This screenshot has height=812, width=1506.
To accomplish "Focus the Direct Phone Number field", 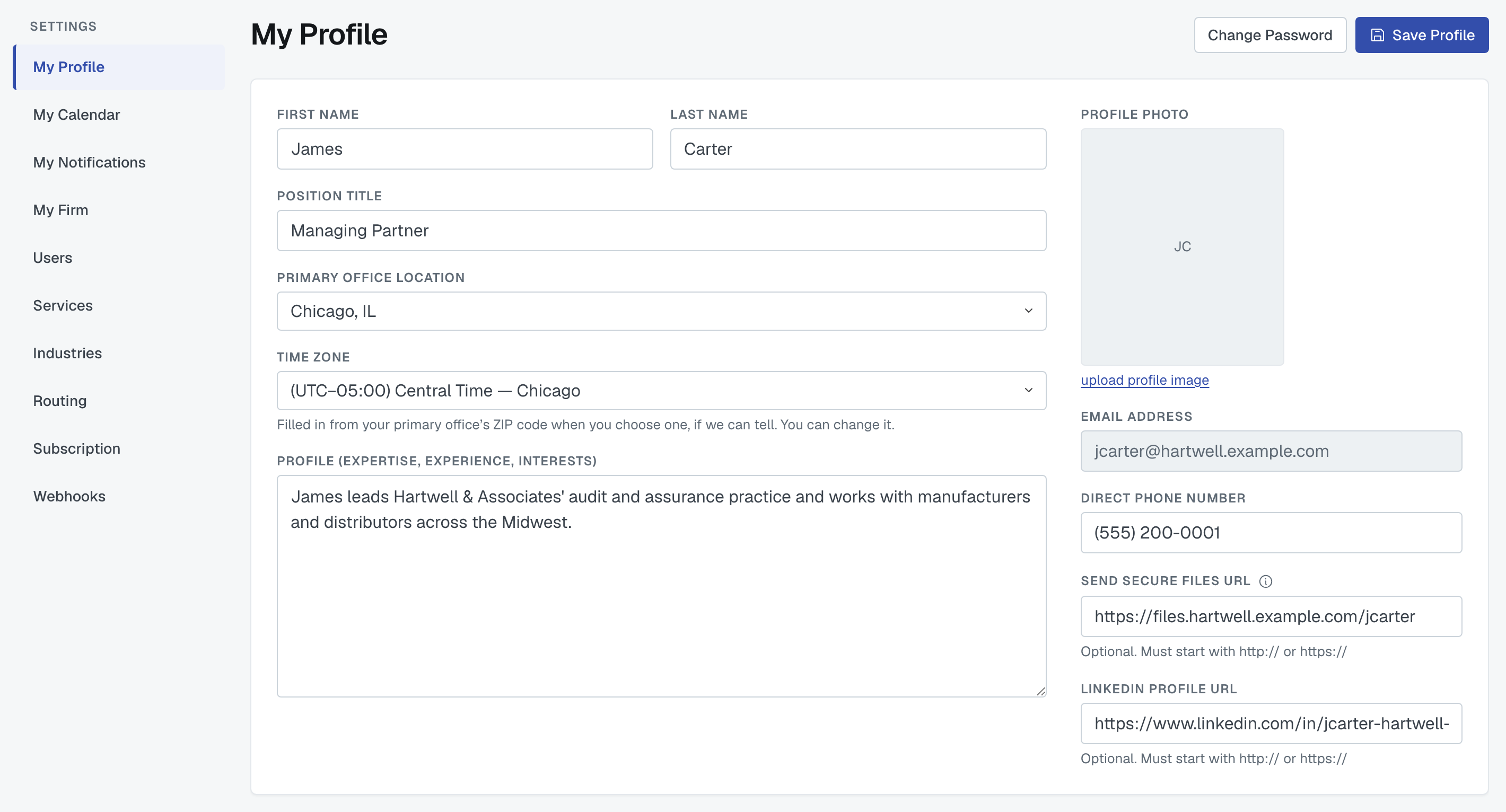I will pos(1271,533).
